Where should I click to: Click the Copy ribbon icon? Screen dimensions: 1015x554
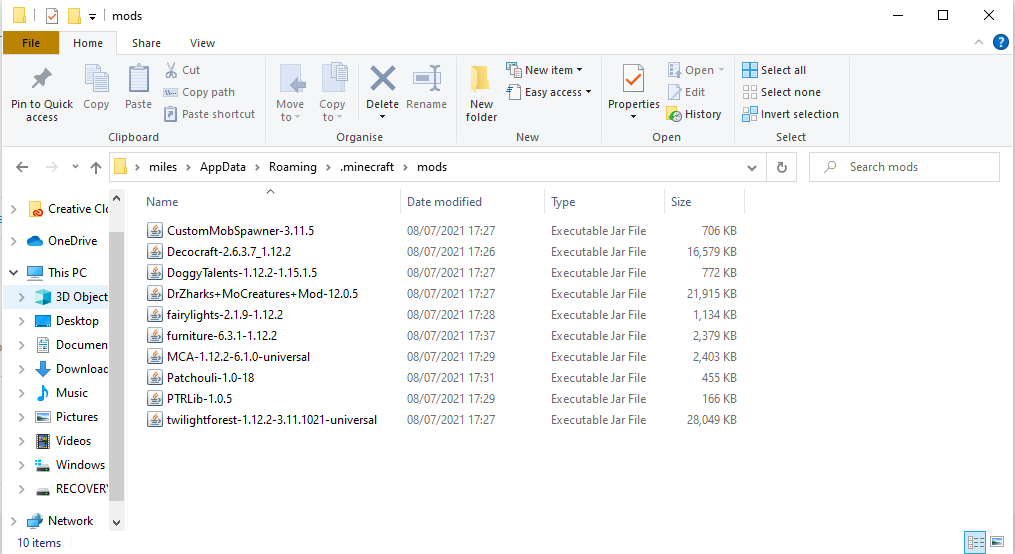[x=96, y=87]
